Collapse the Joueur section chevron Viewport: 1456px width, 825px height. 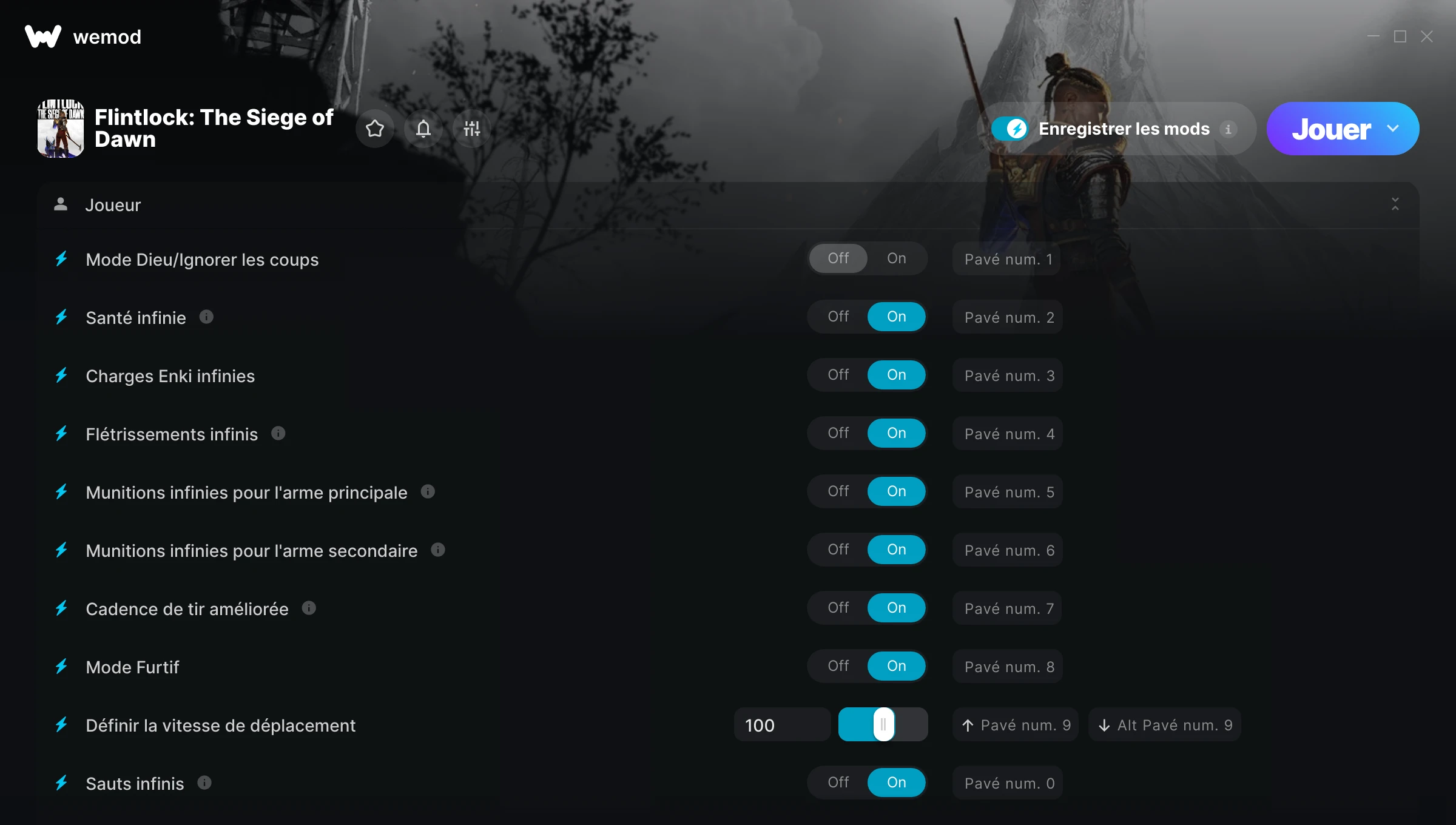[x=1395, y=204]
